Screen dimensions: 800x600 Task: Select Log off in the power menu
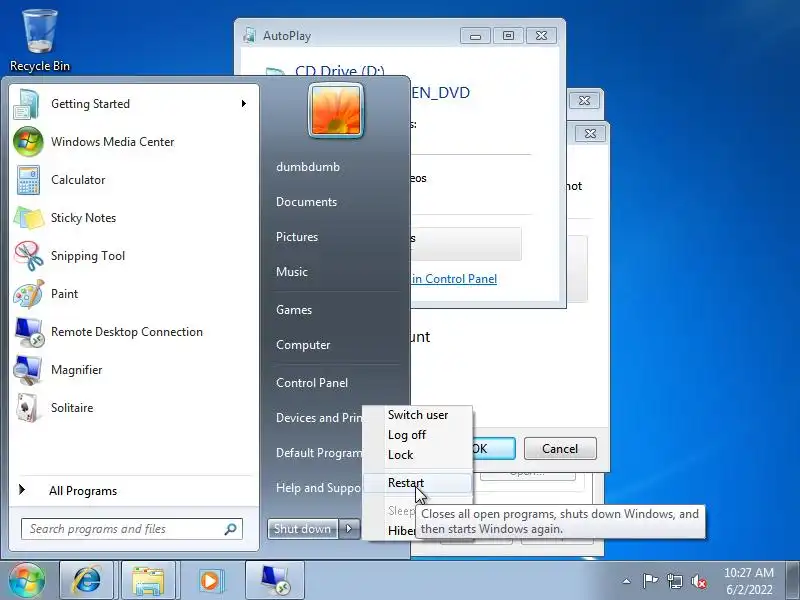(x=418, y=435)
